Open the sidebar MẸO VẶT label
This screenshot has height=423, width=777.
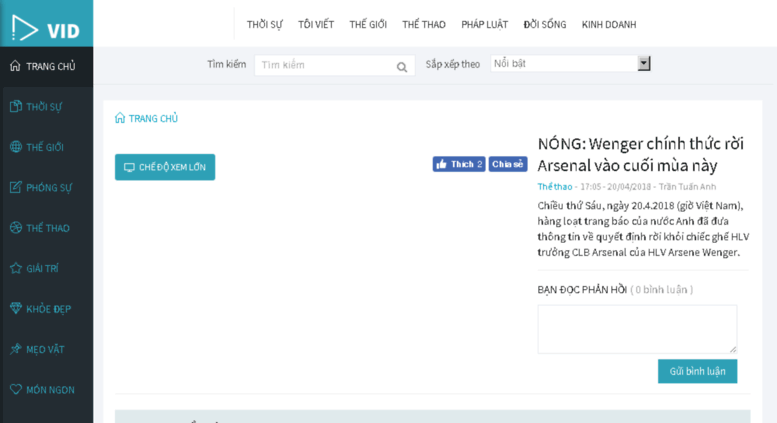(x=45, y=350)
